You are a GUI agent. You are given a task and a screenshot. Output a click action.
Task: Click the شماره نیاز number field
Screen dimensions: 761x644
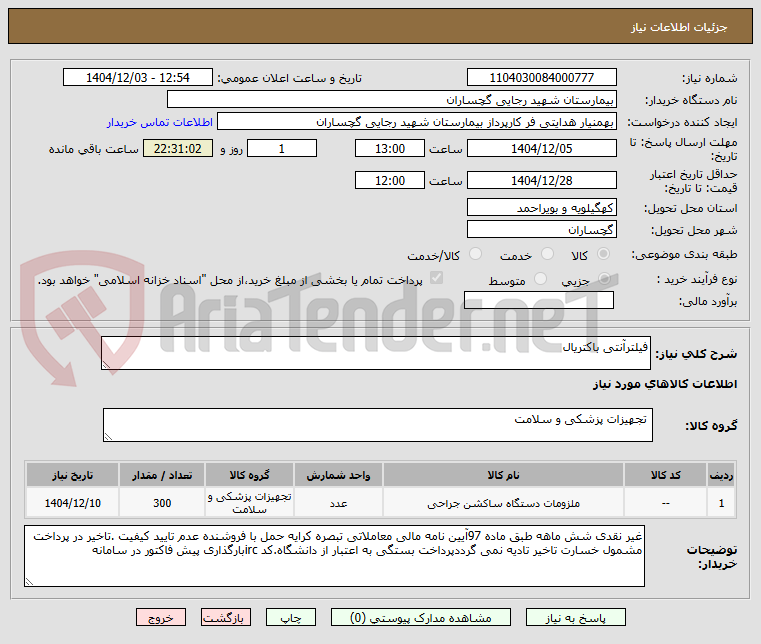pos(542,77)
